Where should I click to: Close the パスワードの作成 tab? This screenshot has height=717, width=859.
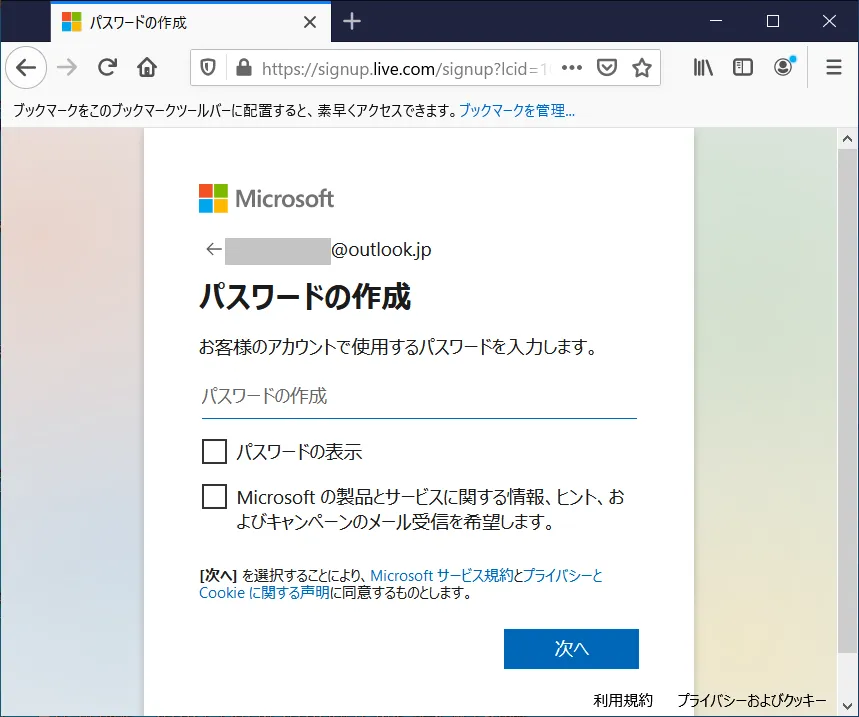[310, 22]
